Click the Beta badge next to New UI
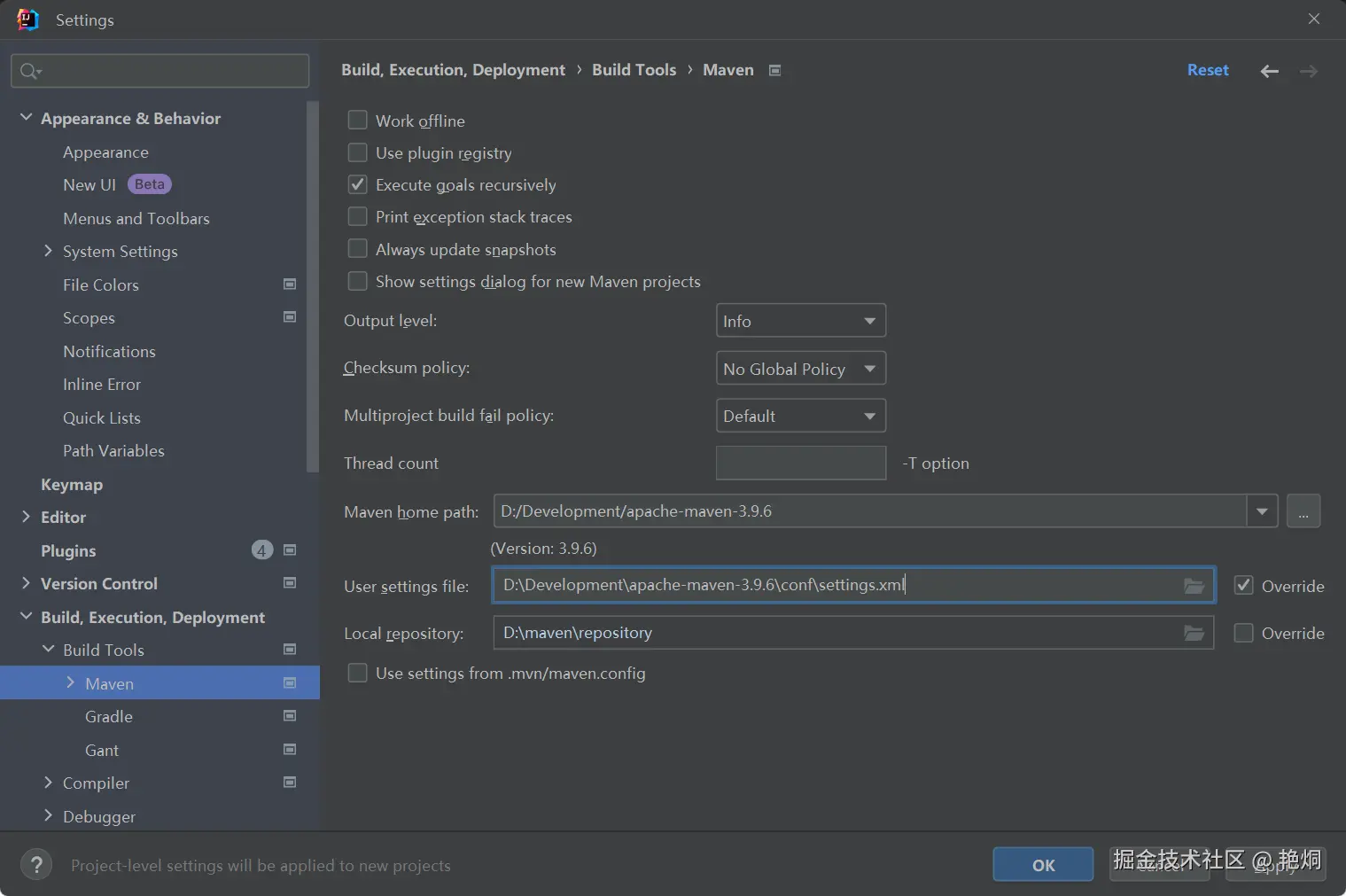The image size is (1346, 896). click(149, 184)
